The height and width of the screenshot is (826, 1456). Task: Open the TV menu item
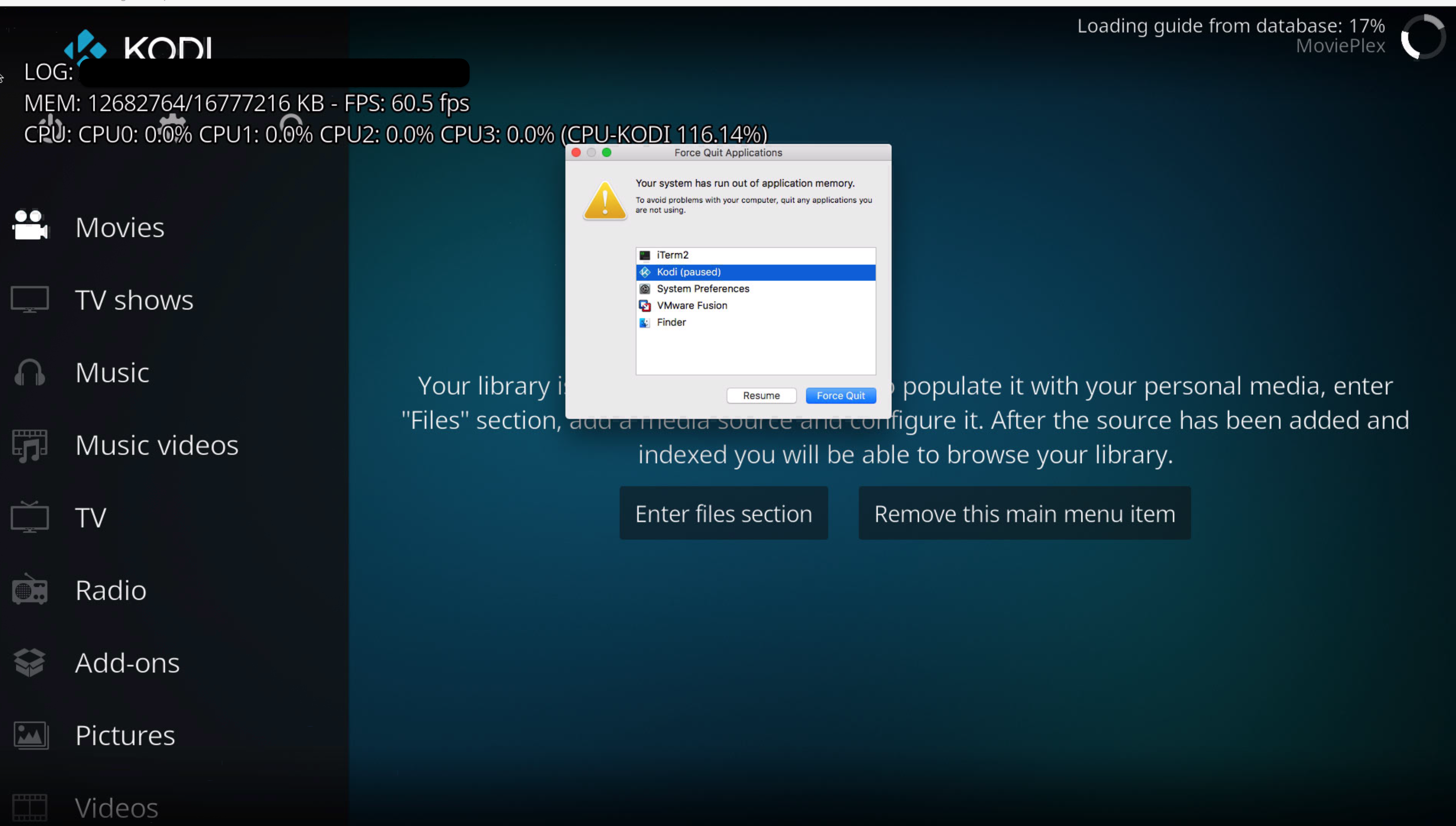pos(91,518)
